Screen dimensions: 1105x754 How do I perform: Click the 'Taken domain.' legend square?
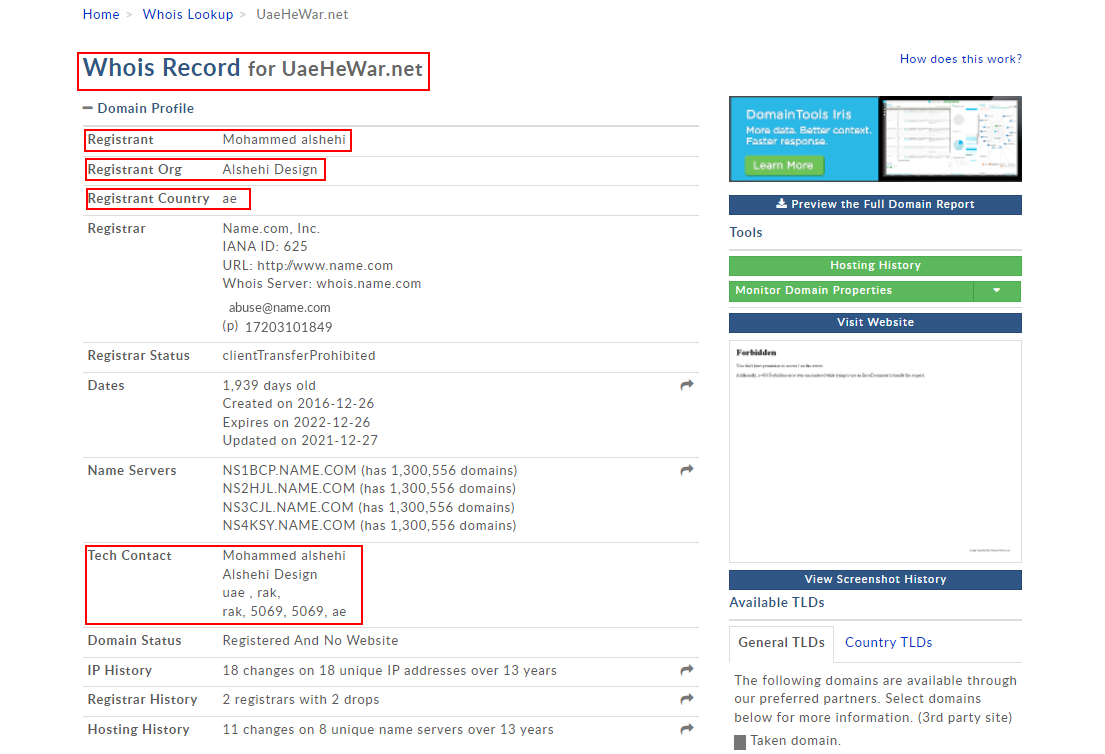click(x=739, y=742)
